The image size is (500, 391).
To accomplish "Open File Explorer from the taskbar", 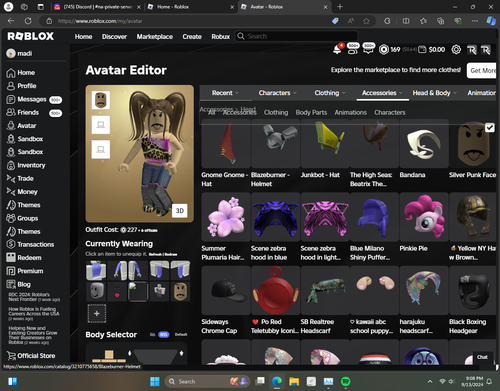I will [294, 381].
